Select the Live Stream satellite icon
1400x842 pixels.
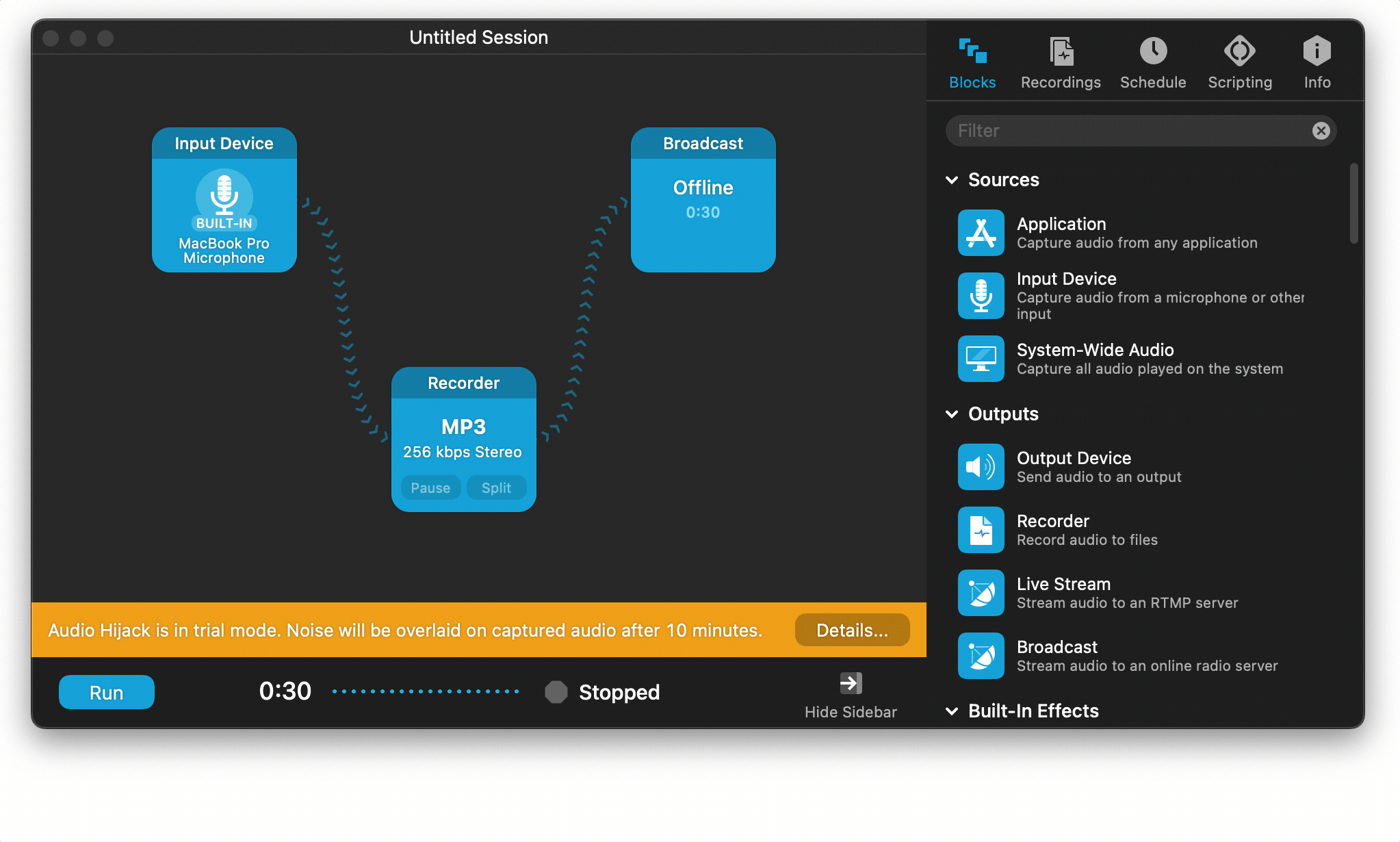pyautogui.click(x=981, y=593)
